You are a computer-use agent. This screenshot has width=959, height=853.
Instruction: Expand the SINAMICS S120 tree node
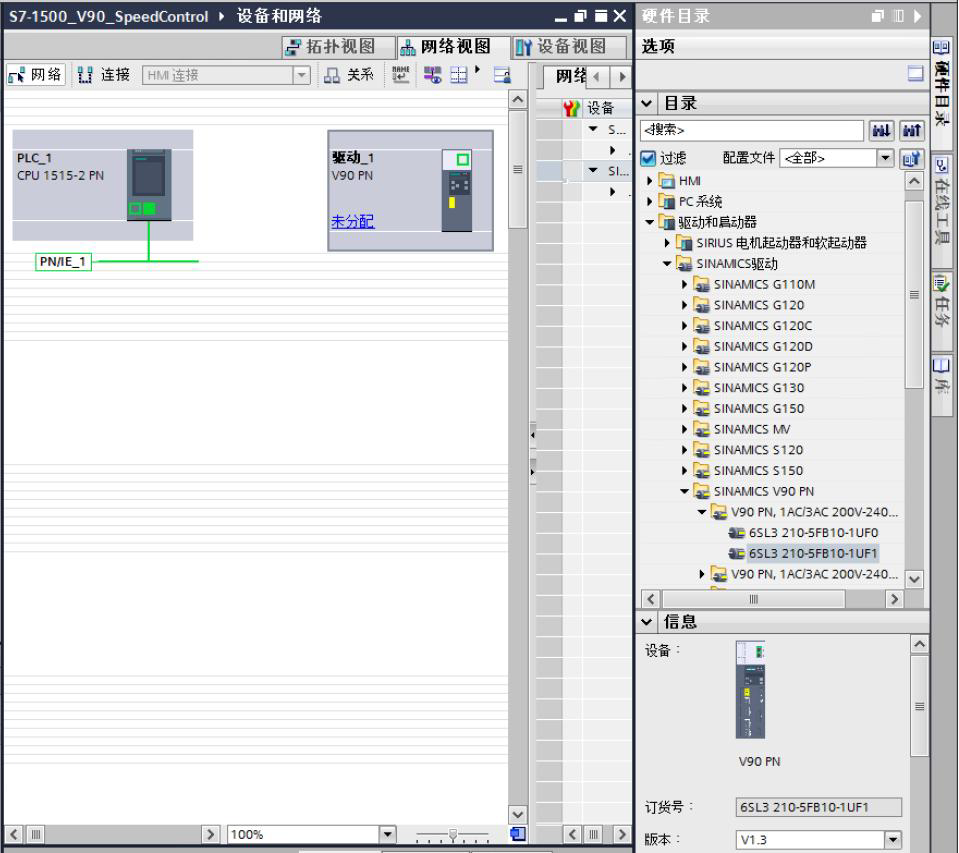684,450
